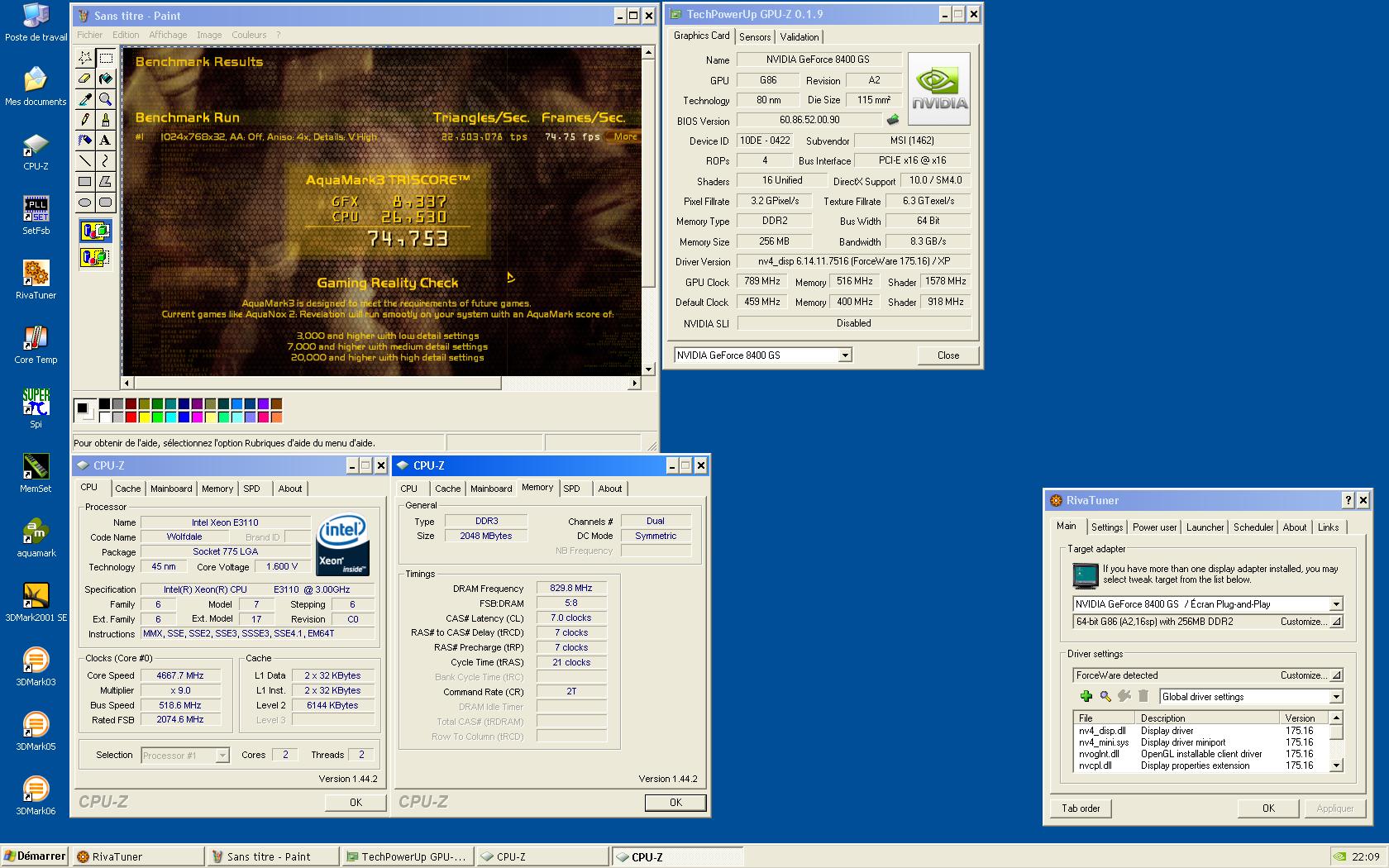Click the magnifier icon in RivaTuner driver settings
The image size is (1389, 868).
tap(1105, 696)
